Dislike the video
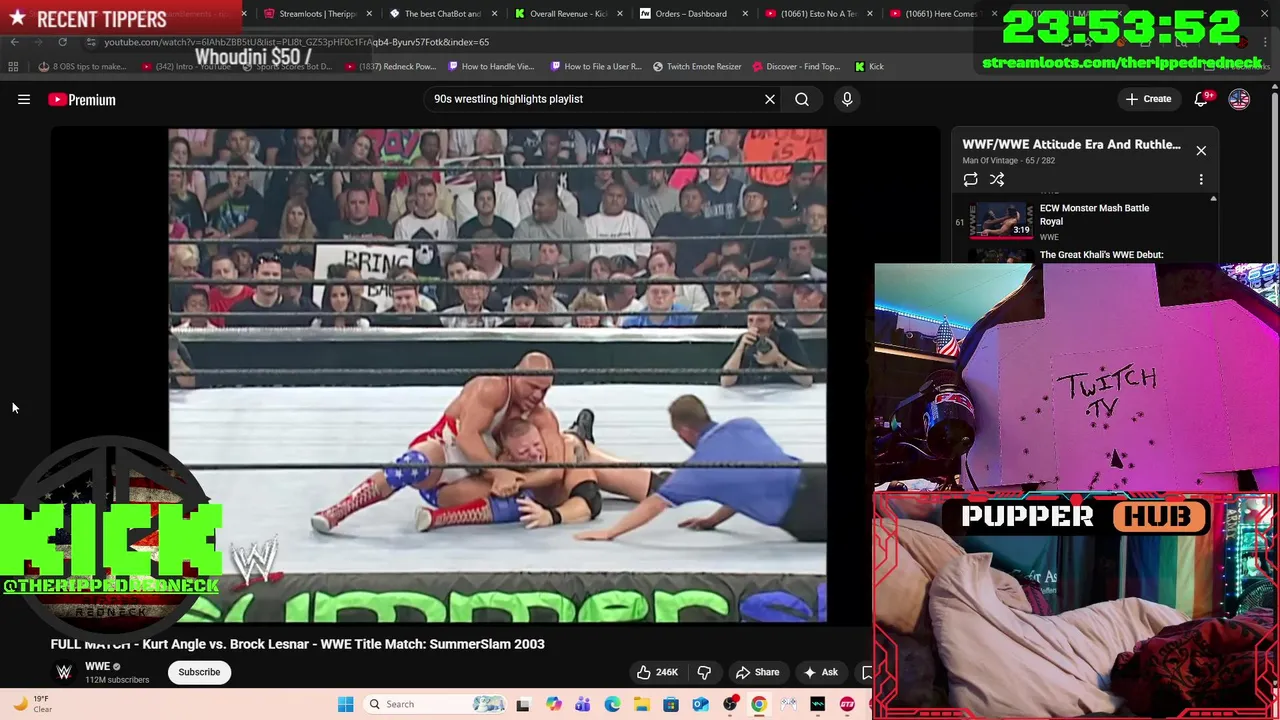 click(x=704, y=672)
